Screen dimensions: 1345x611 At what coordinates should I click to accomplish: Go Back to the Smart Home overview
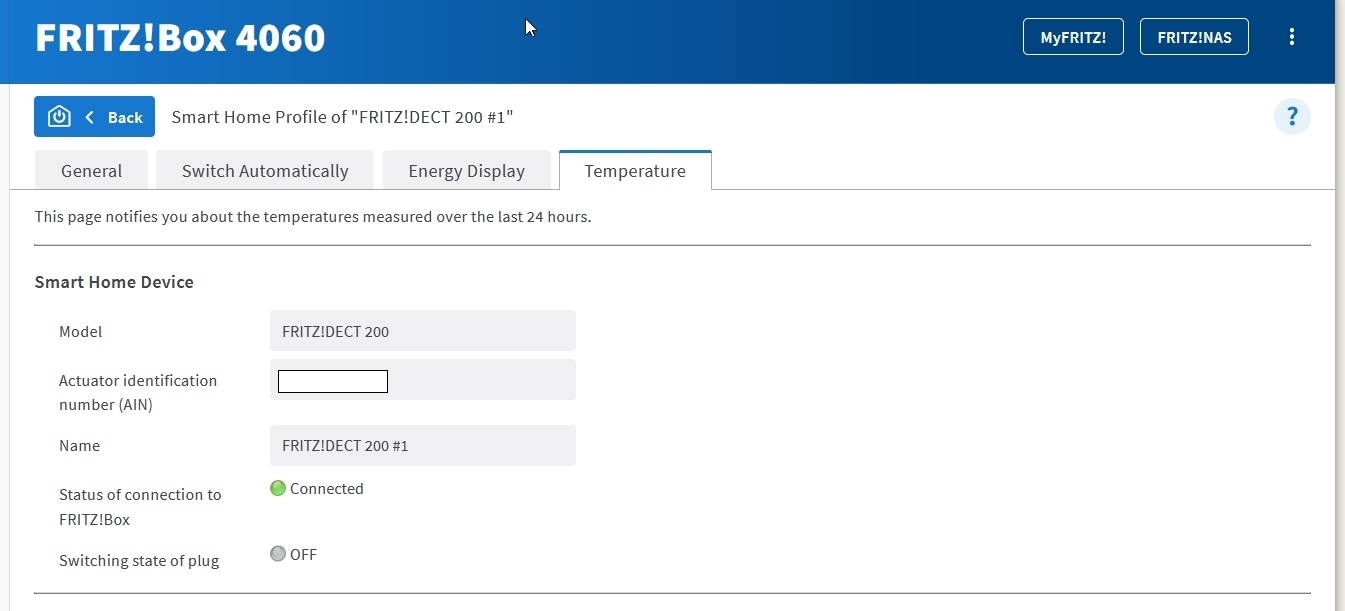coord(94,117)
